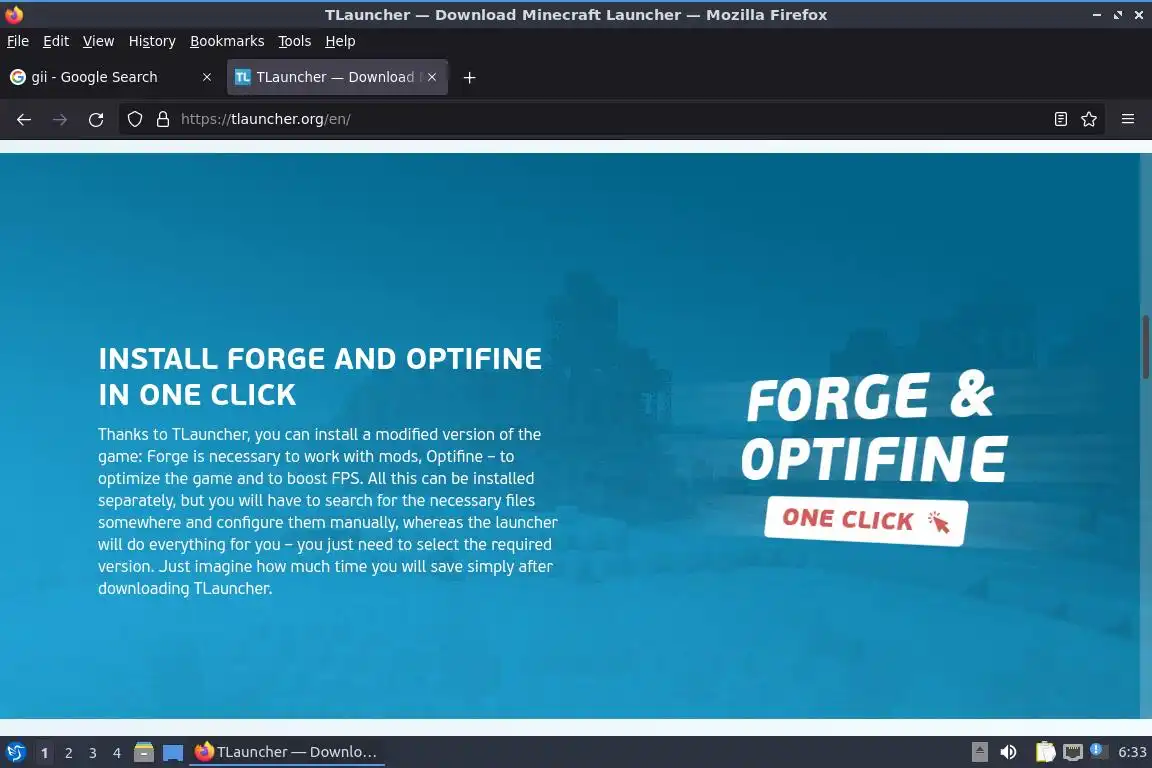
Task: Click the show desktop taskbar icon
Action: tap(173, 753)
